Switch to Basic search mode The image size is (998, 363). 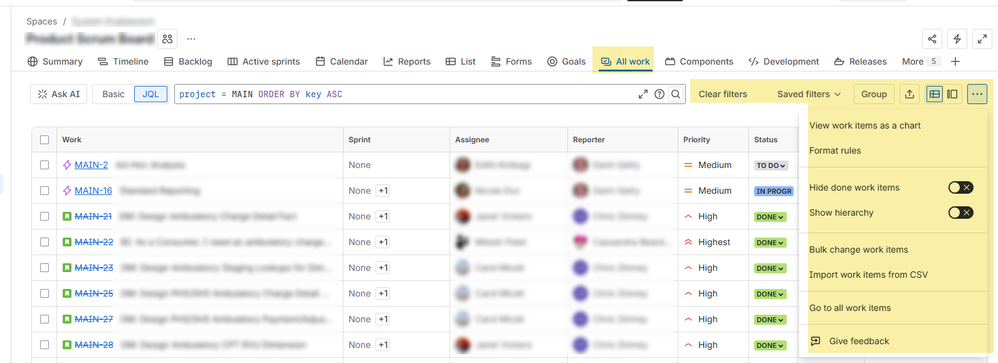coord(113,94)
